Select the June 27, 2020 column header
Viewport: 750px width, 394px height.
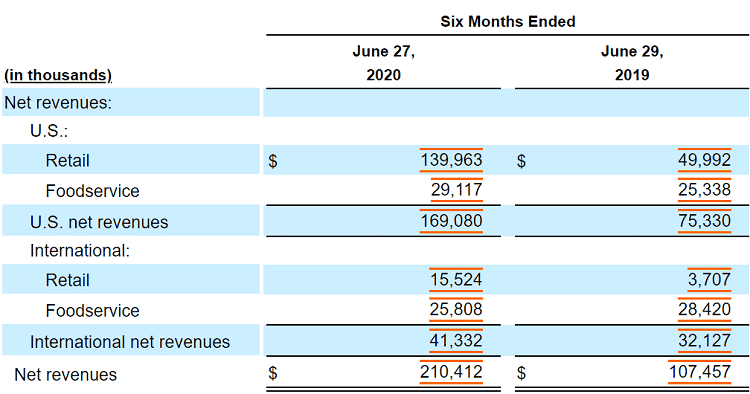pyautogui.click(x=384, y=63)
